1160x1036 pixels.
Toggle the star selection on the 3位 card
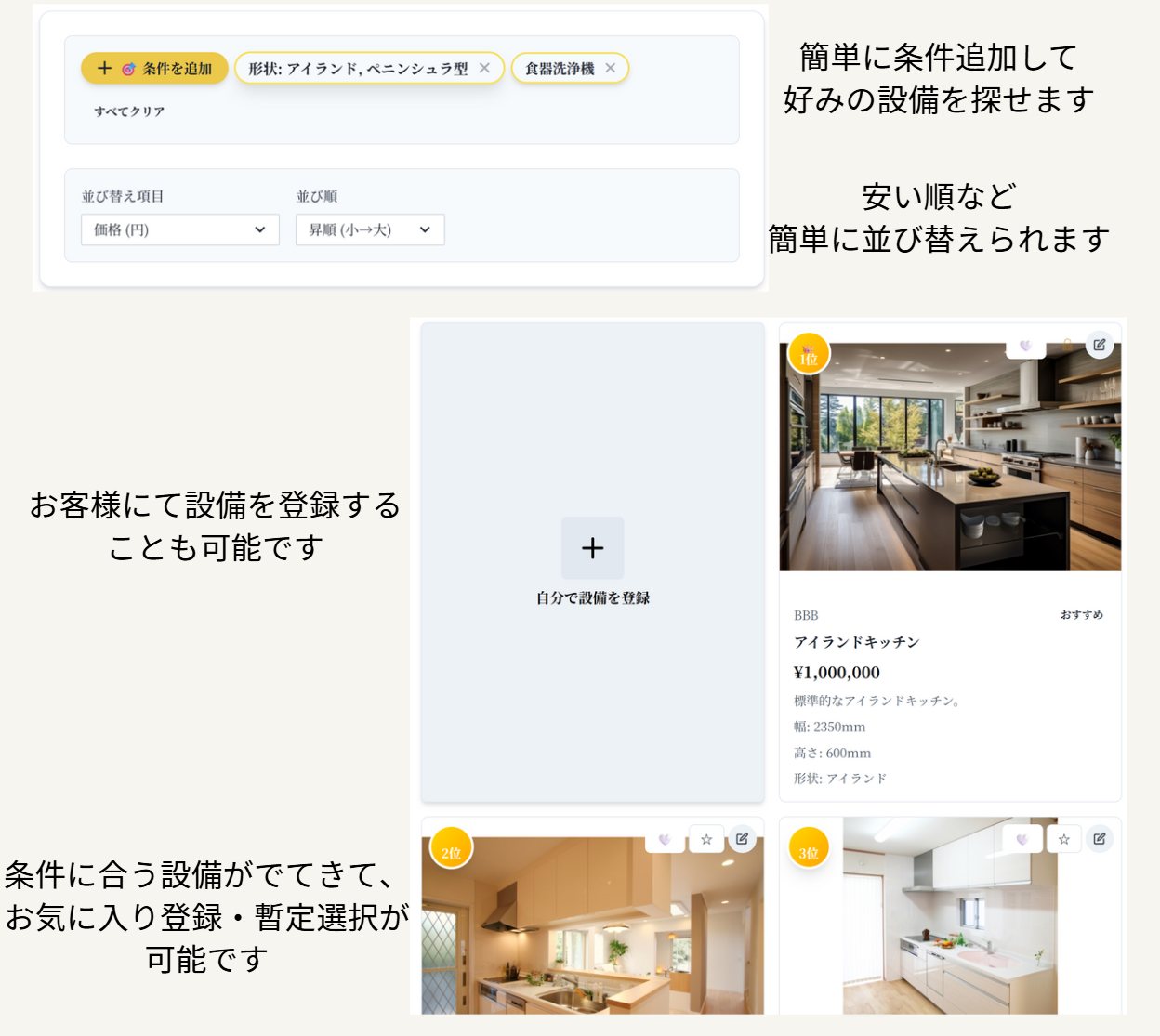coord(1063,839)
